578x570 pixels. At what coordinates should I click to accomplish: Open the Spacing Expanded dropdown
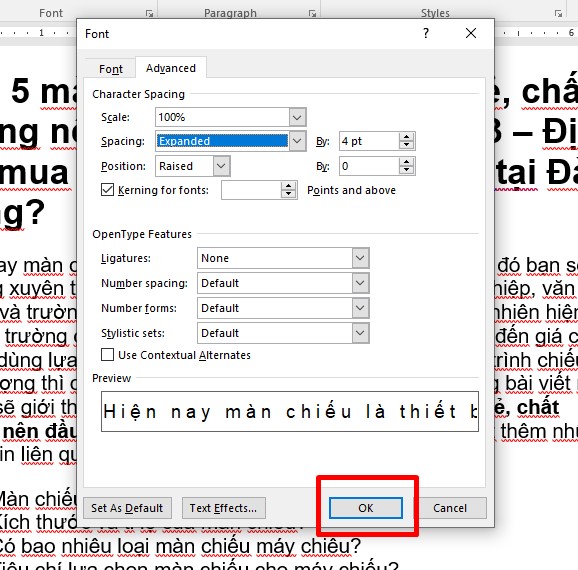click(297, 141)
